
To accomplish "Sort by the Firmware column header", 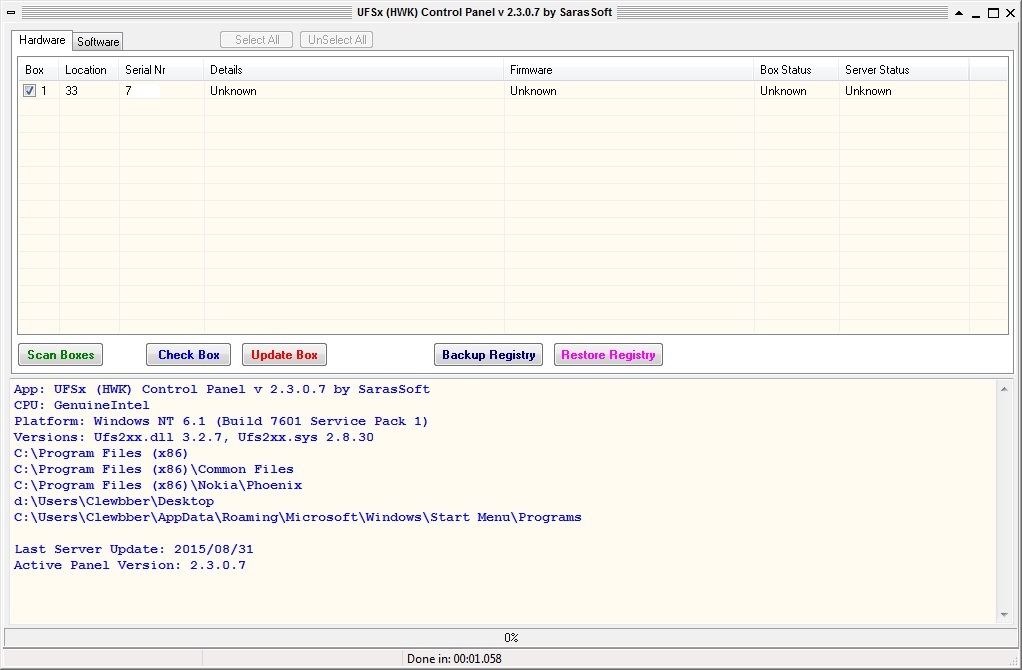I will click(x=629, y=70).
